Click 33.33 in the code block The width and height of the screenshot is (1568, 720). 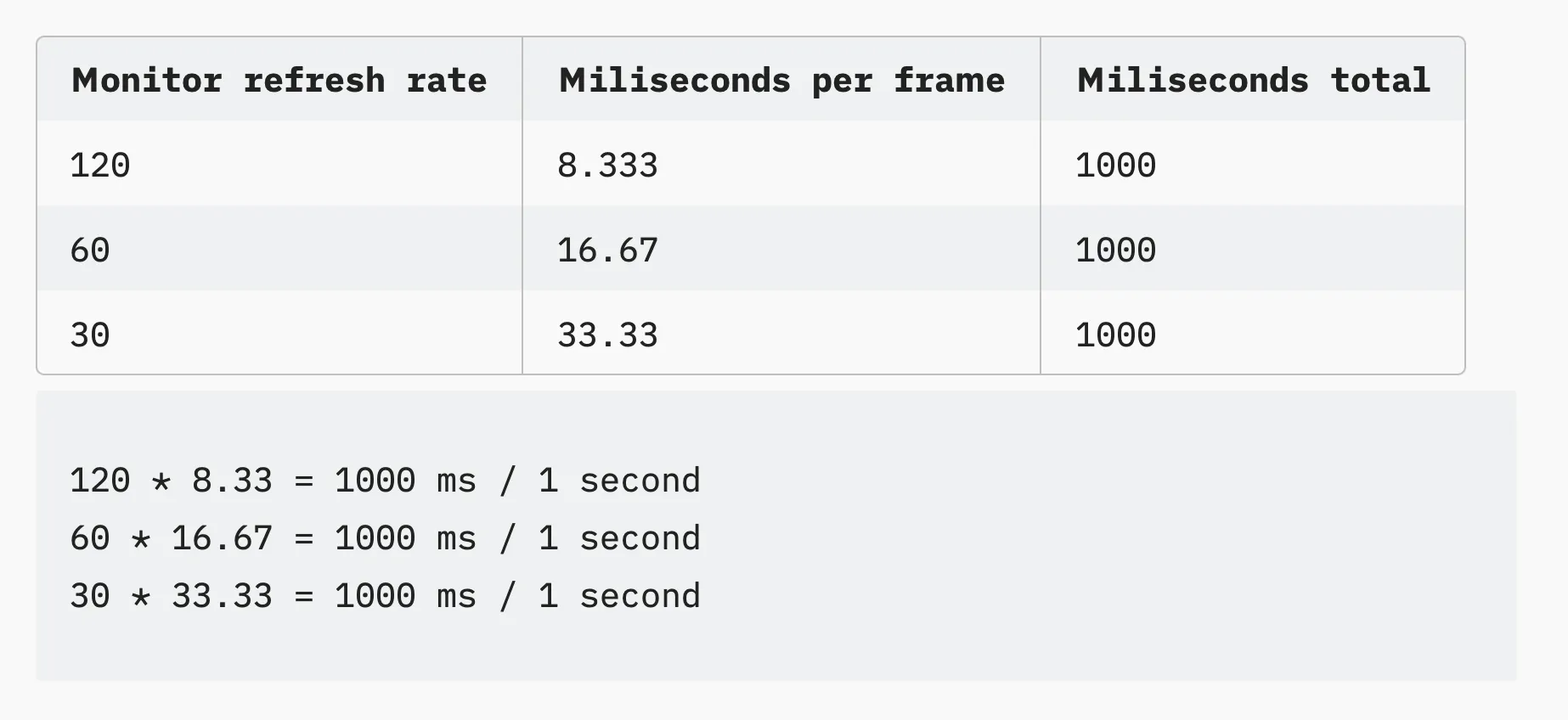click(222, 596)
